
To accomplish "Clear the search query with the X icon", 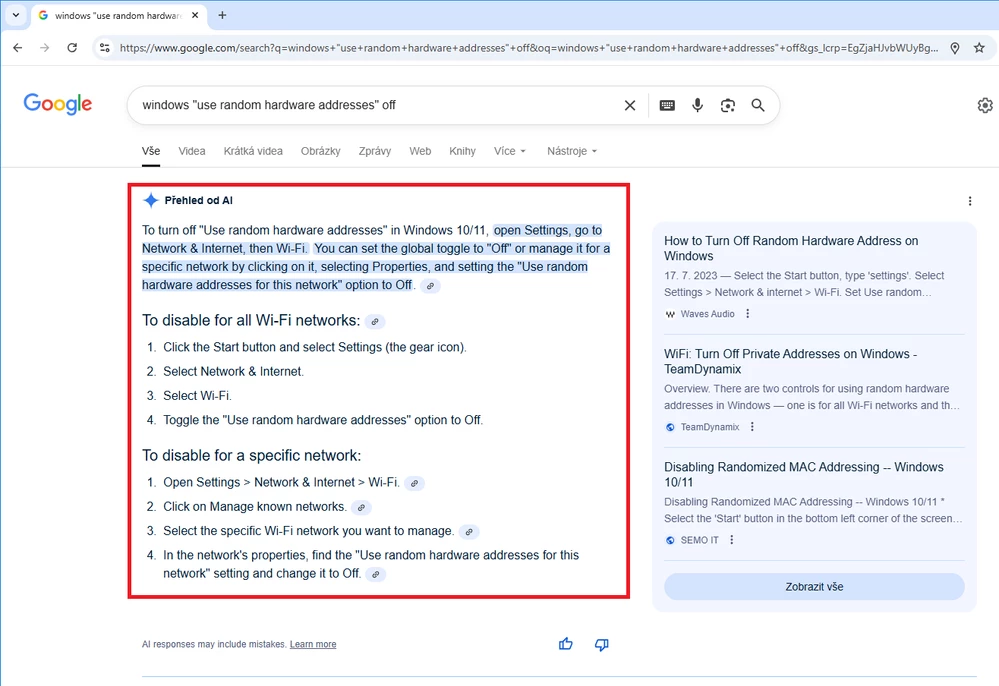I will point(629,105).
